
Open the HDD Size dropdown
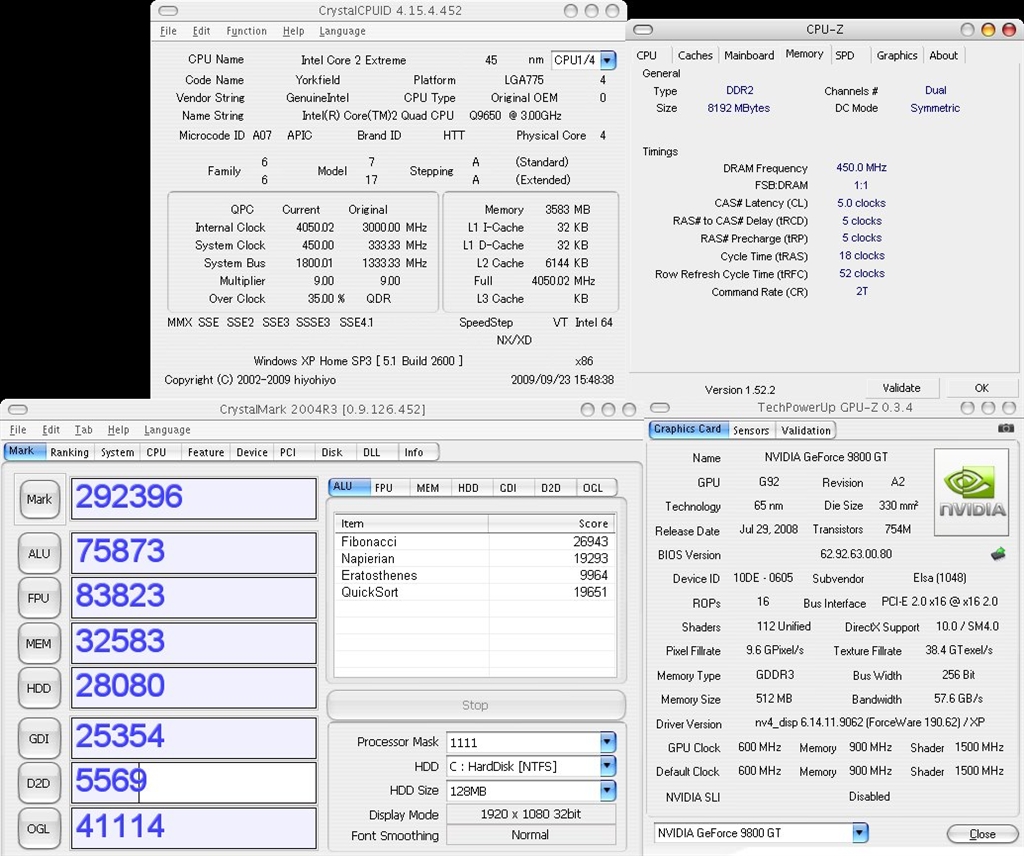click(x=607, y=791)
